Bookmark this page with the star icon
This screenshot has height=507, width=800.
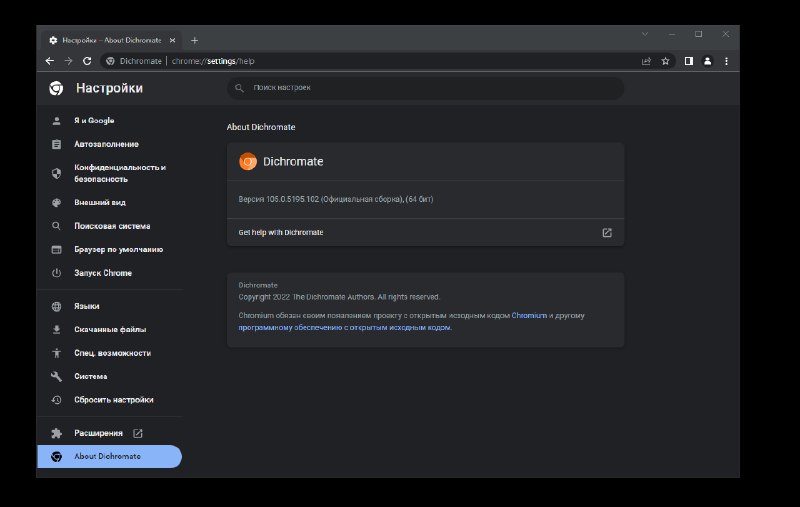665,61
